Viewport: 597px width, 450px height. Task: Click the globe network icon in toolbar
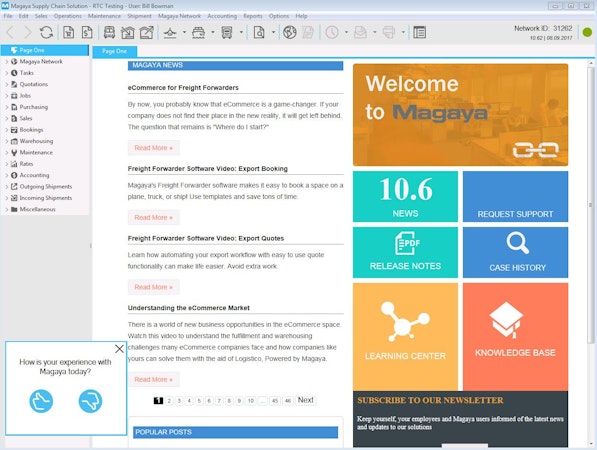pyautogui.click(x=289, y=32)
